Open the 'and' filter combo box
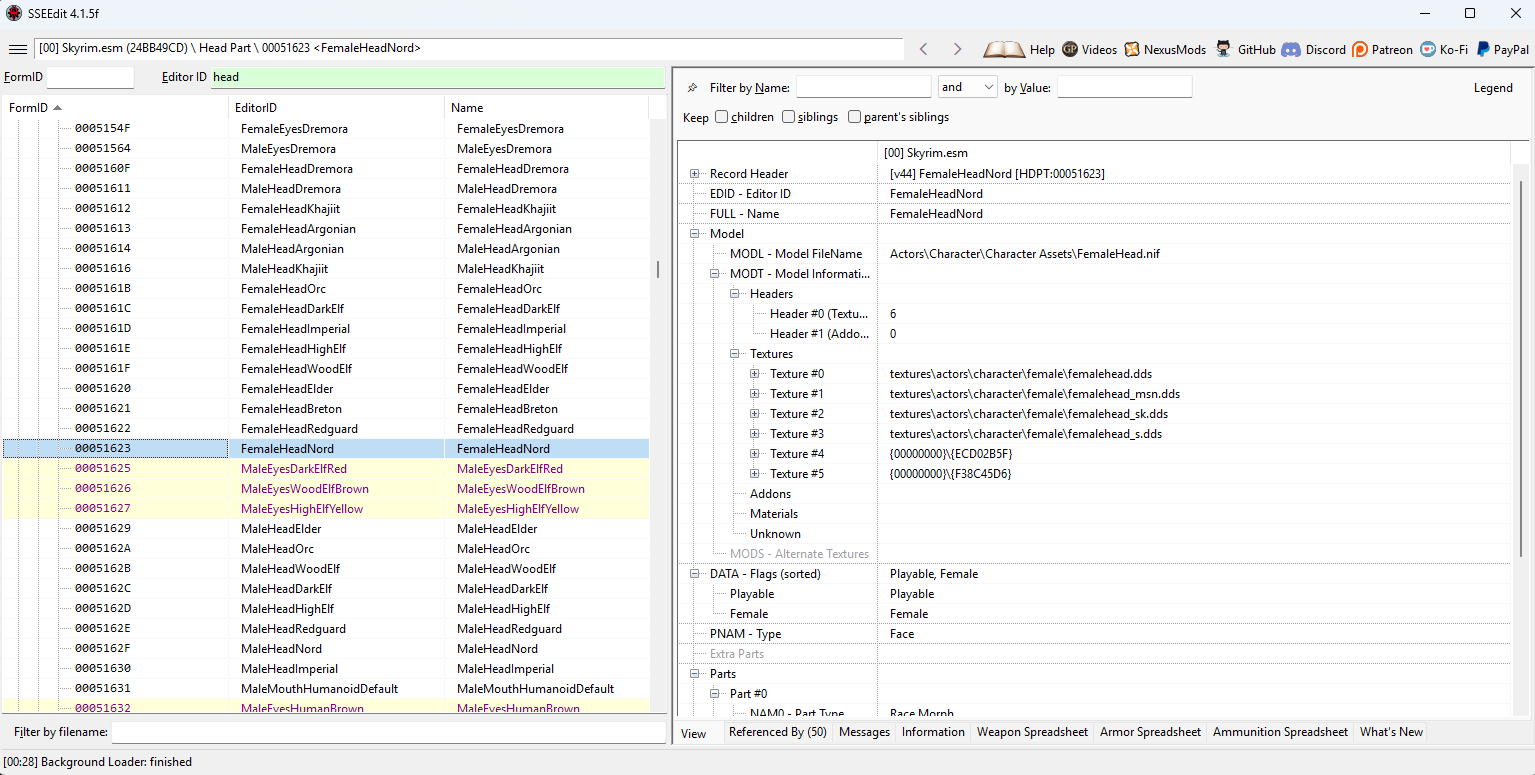The height and width of the screenshot is (775, 1535). click(967, 87)
